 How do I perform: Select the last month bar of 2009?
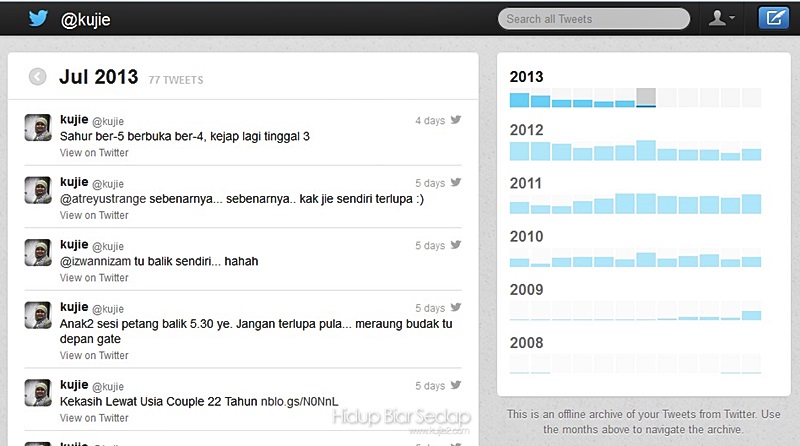751,315
